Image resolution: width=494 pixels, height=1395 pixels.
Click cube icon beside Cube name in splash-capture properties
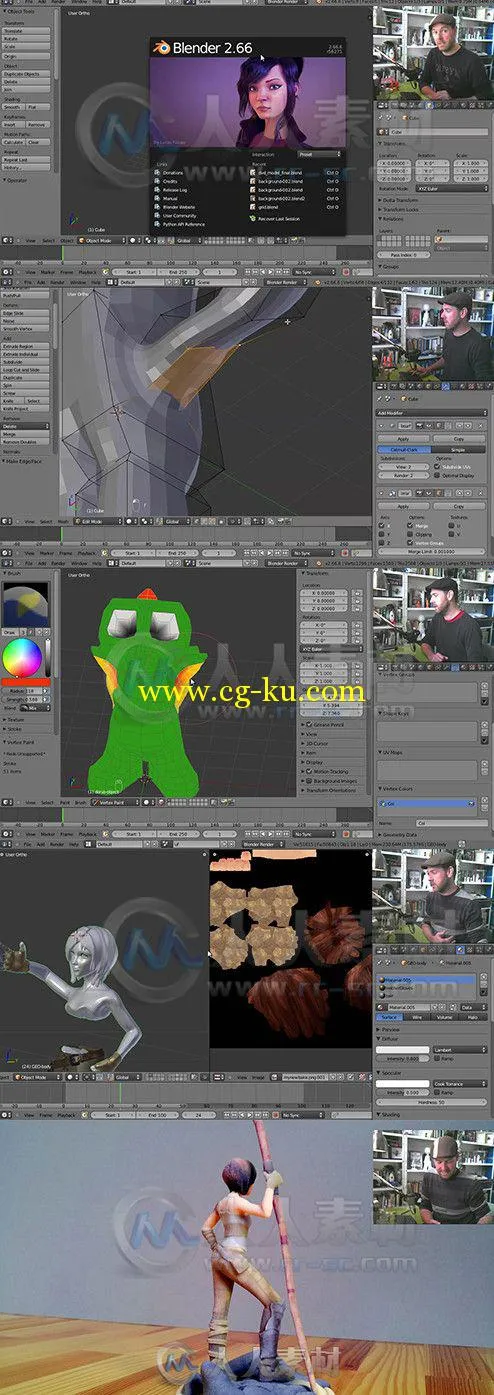click(384, 130)
